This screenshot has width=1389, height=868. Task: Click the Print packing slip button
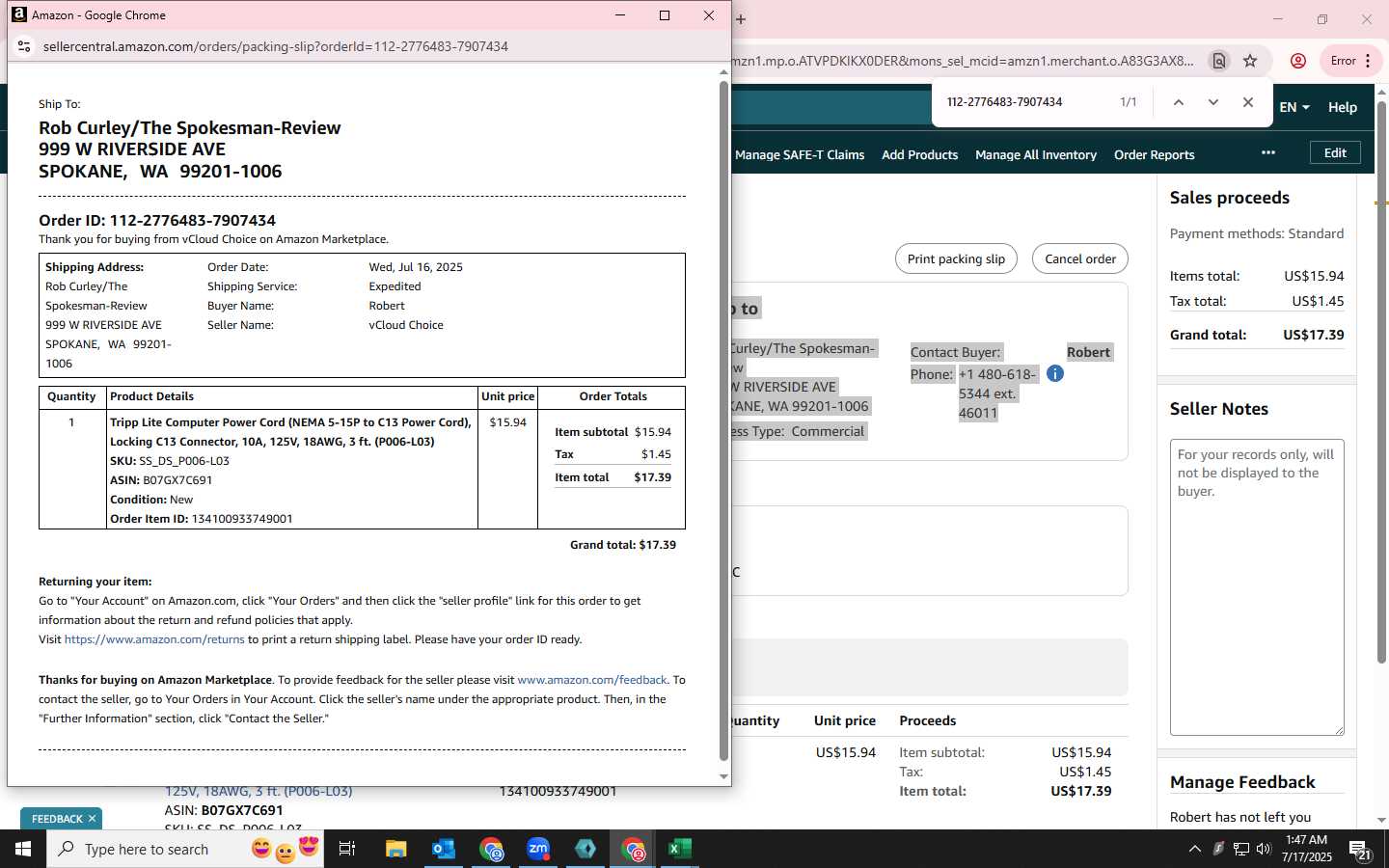click(956, 258)
